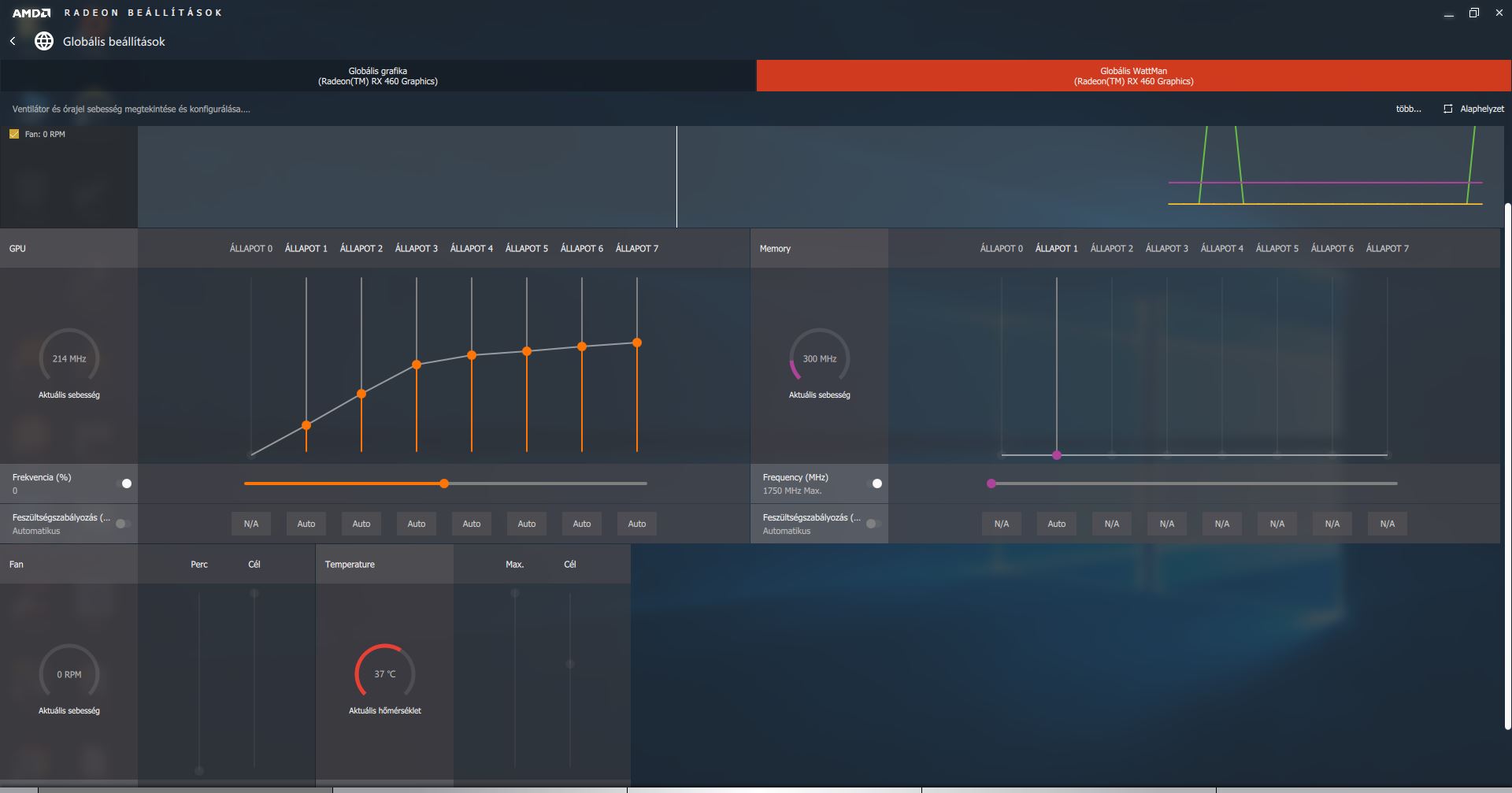This screenshot has height=793, width=1512.
Task: Click Memory ÁLLAPOT 0 N/A voltage field
Action: [x=1002, y=524]
